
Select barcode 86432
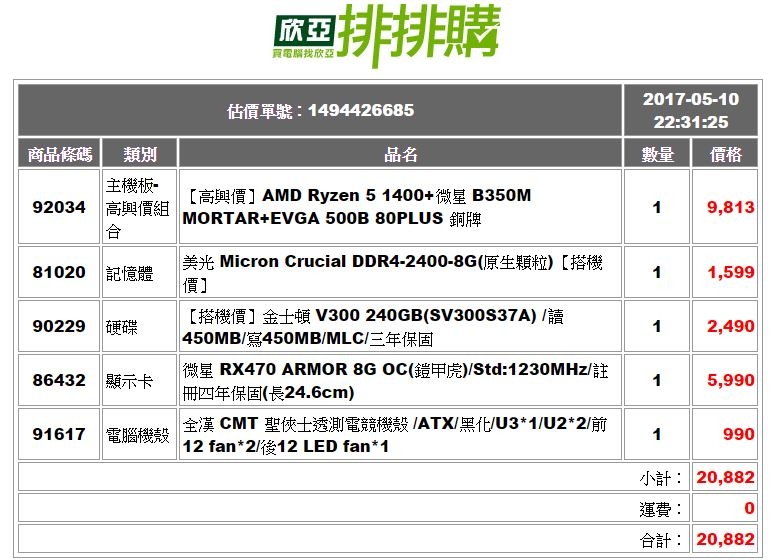[59, 380]
